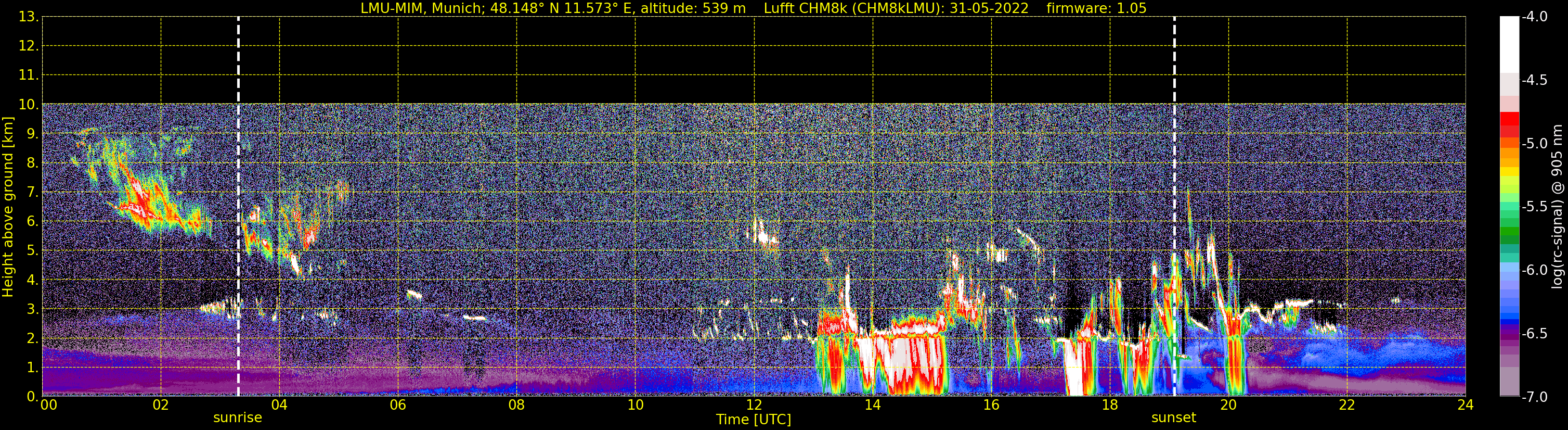Click the colorbar tick label '-6.5'
This screenshot has width=1568, height=430.
1535,334
